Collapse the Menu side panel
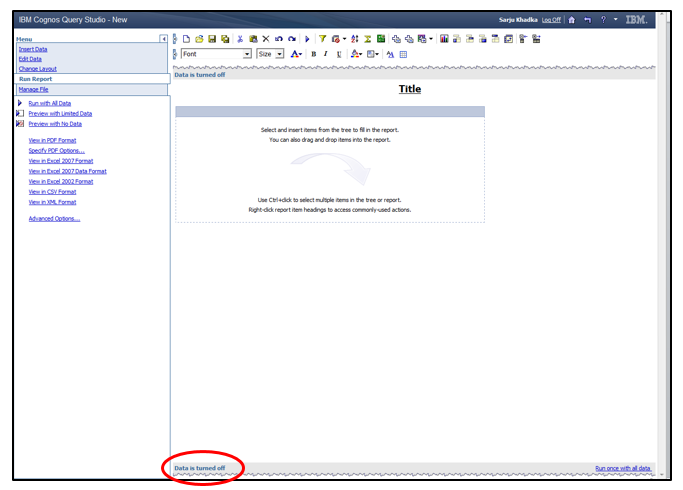This screenshot has height=490, width=683. (x=163, y=39)
